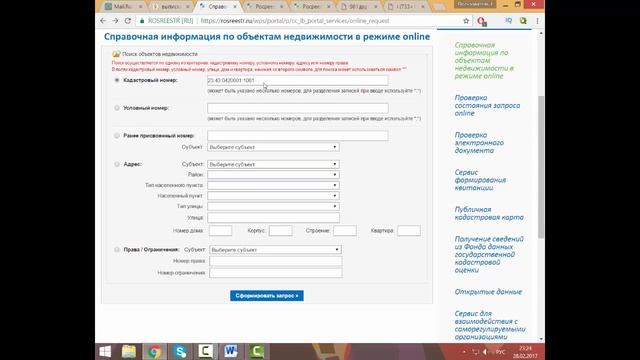Close the active Справочная tab
The width and height of the screenshot is (640, 360).
coord(235,7)
